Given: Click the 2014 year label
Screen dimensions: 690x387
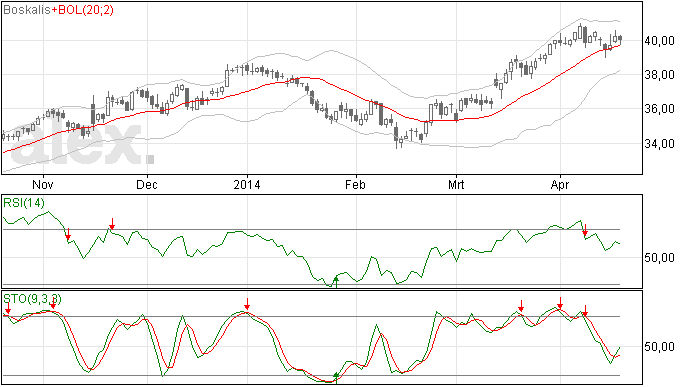Looking at the screenshot, I should point(247,184).
